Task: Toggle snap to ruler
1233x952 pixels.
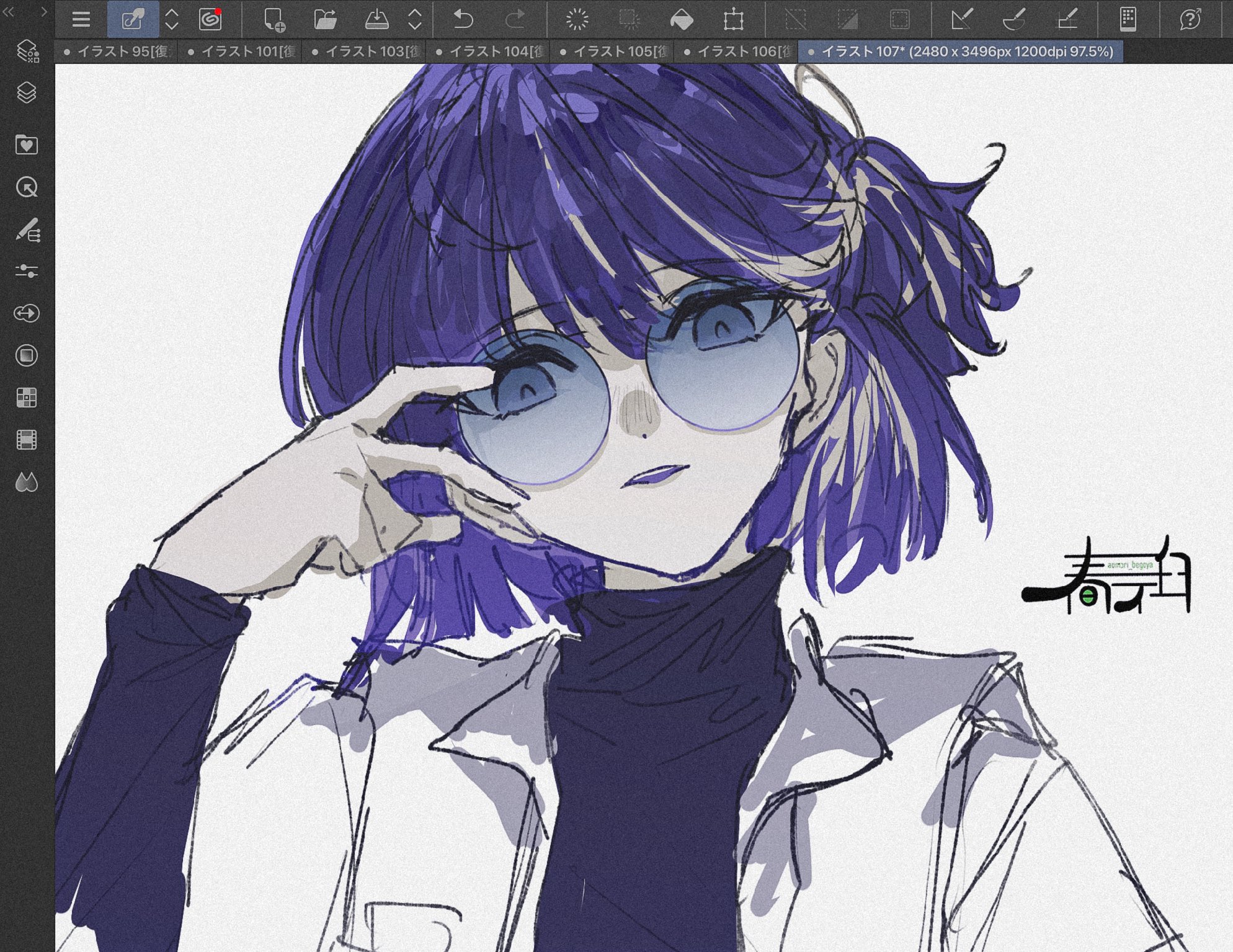Action: tap(962, 19)
